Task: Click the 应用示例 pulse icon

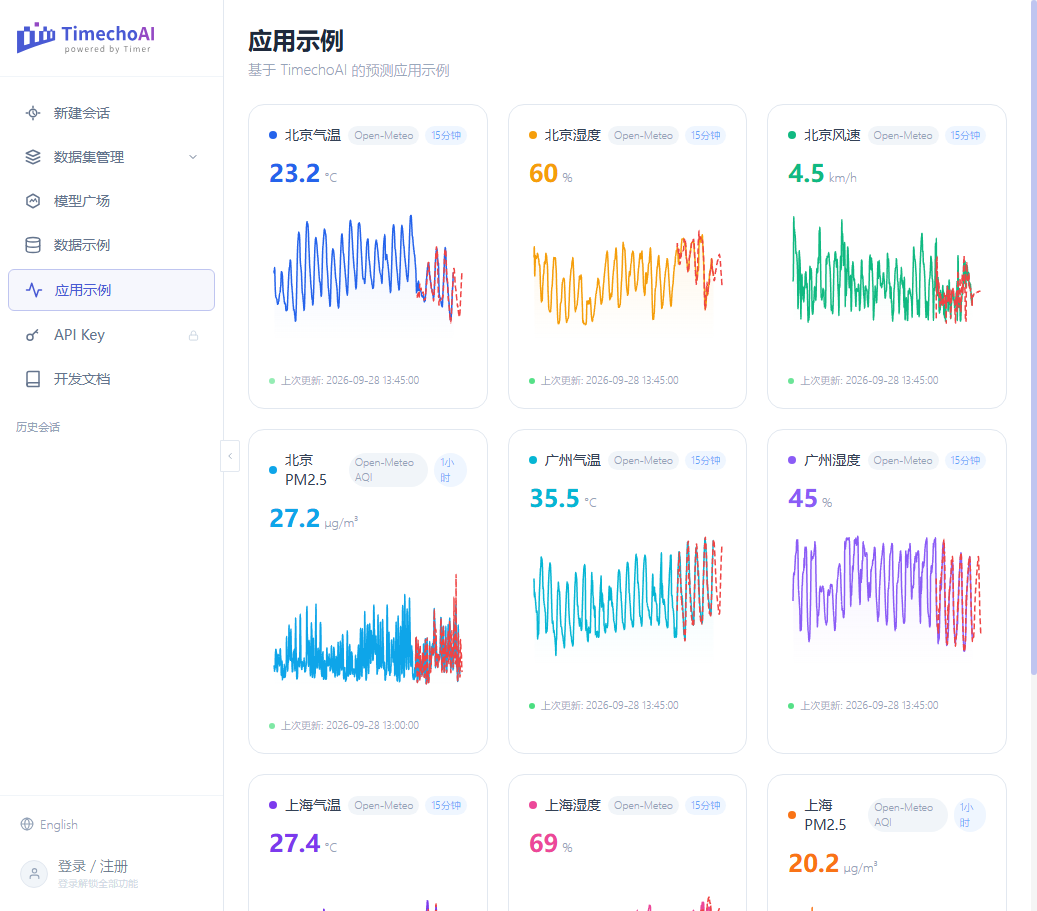Action: click(34, 290)
